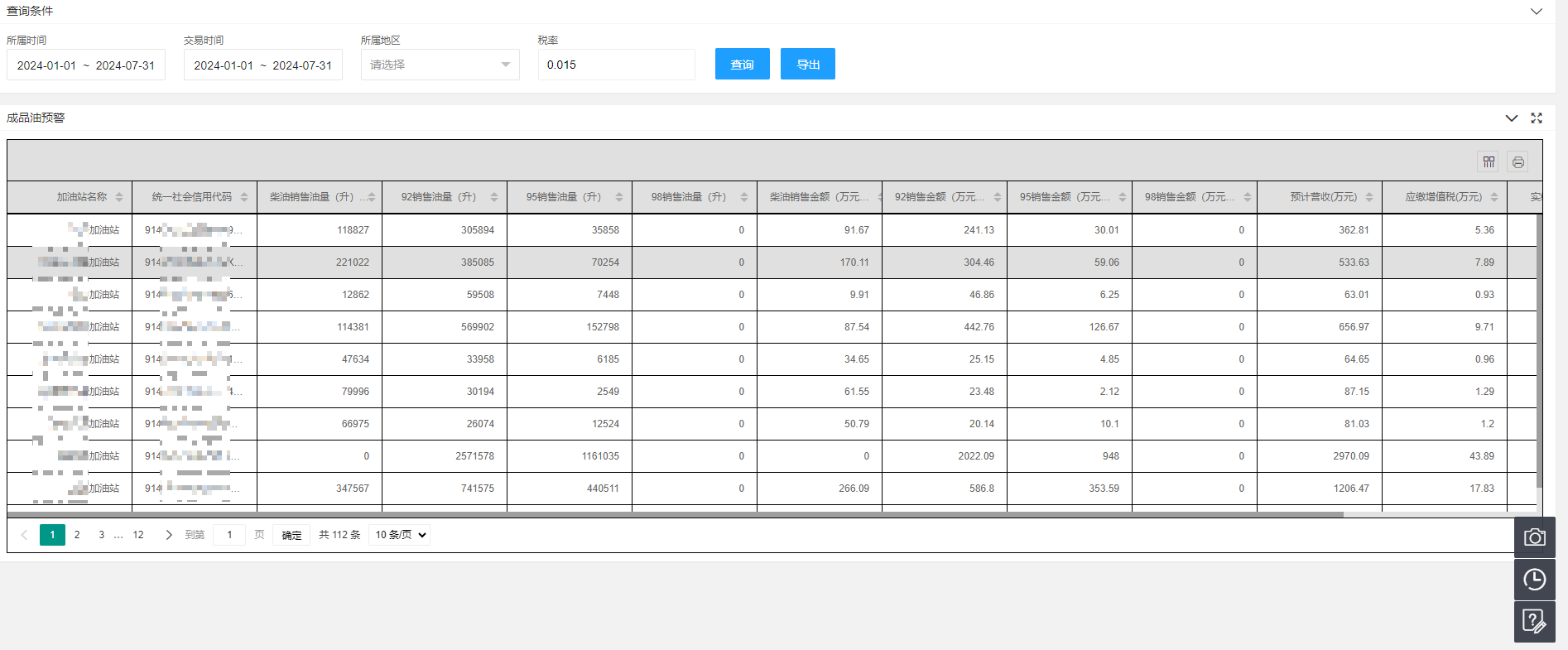Jump to page 12 in pagination

tap(138, 535)
